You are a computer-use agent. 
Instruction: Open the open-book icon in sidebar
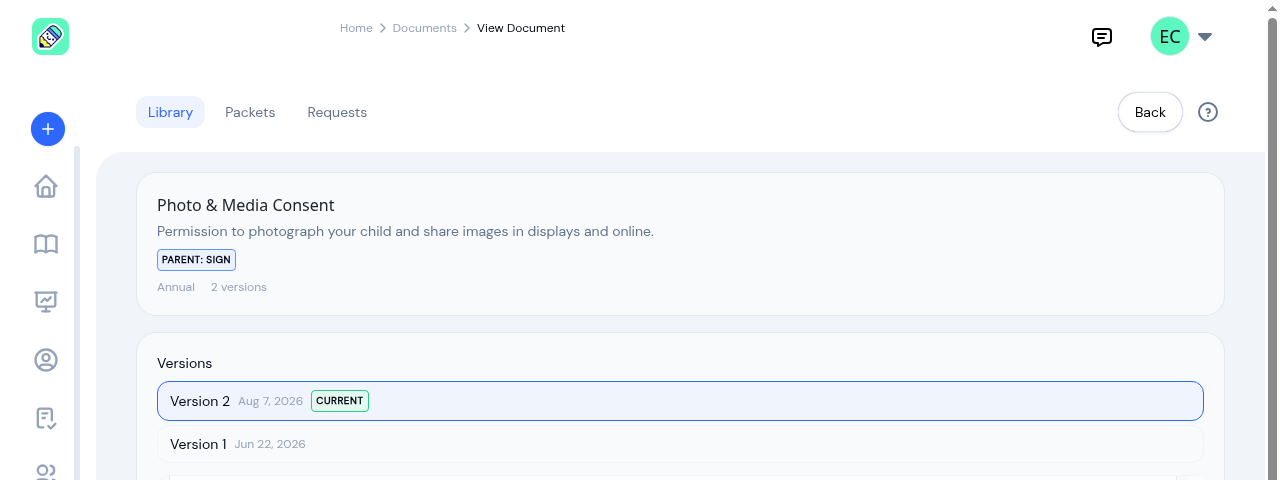46,244
